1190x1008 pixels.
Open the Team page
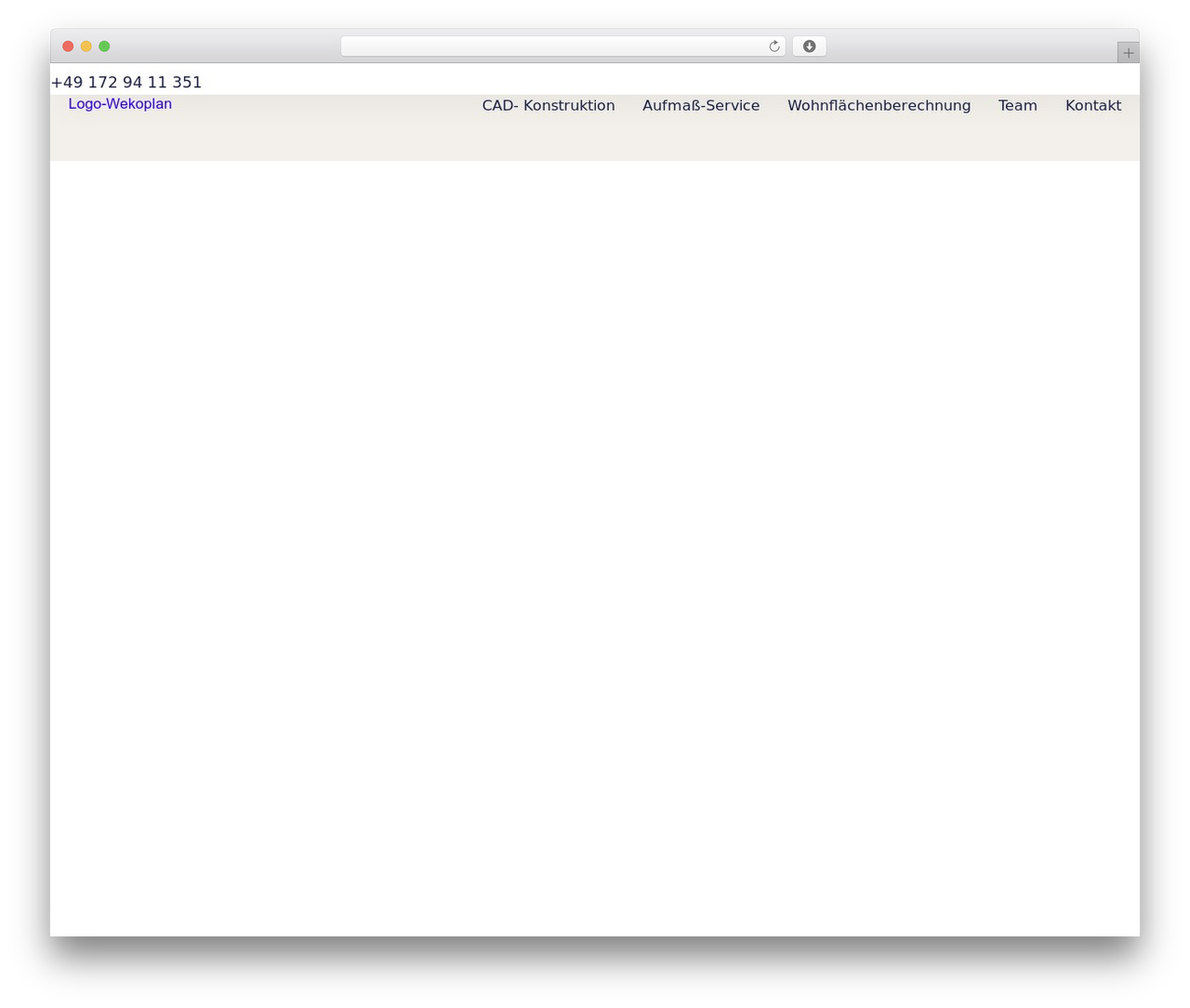coord(1018,106)
